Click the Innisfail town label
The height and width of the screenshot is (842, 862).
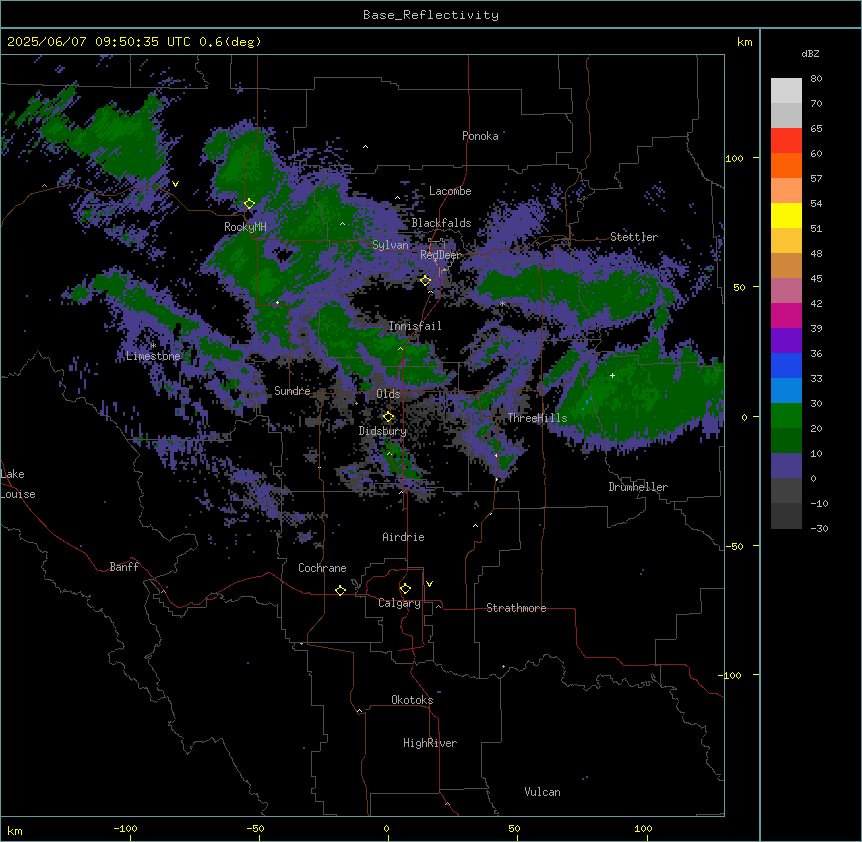(x=415, y=326)
